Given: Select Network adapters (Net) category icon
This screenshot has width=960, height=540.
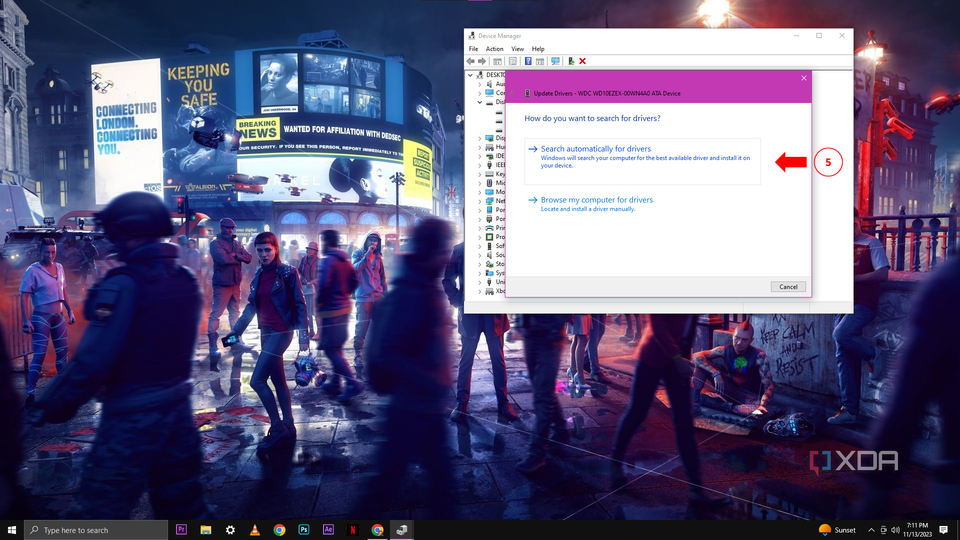Looking at the screenshot, I should click(490, 201).
